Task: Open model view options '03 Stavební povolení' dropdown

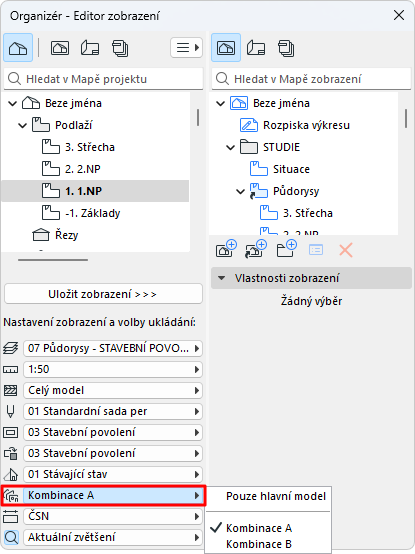Action: pos(113,432)
